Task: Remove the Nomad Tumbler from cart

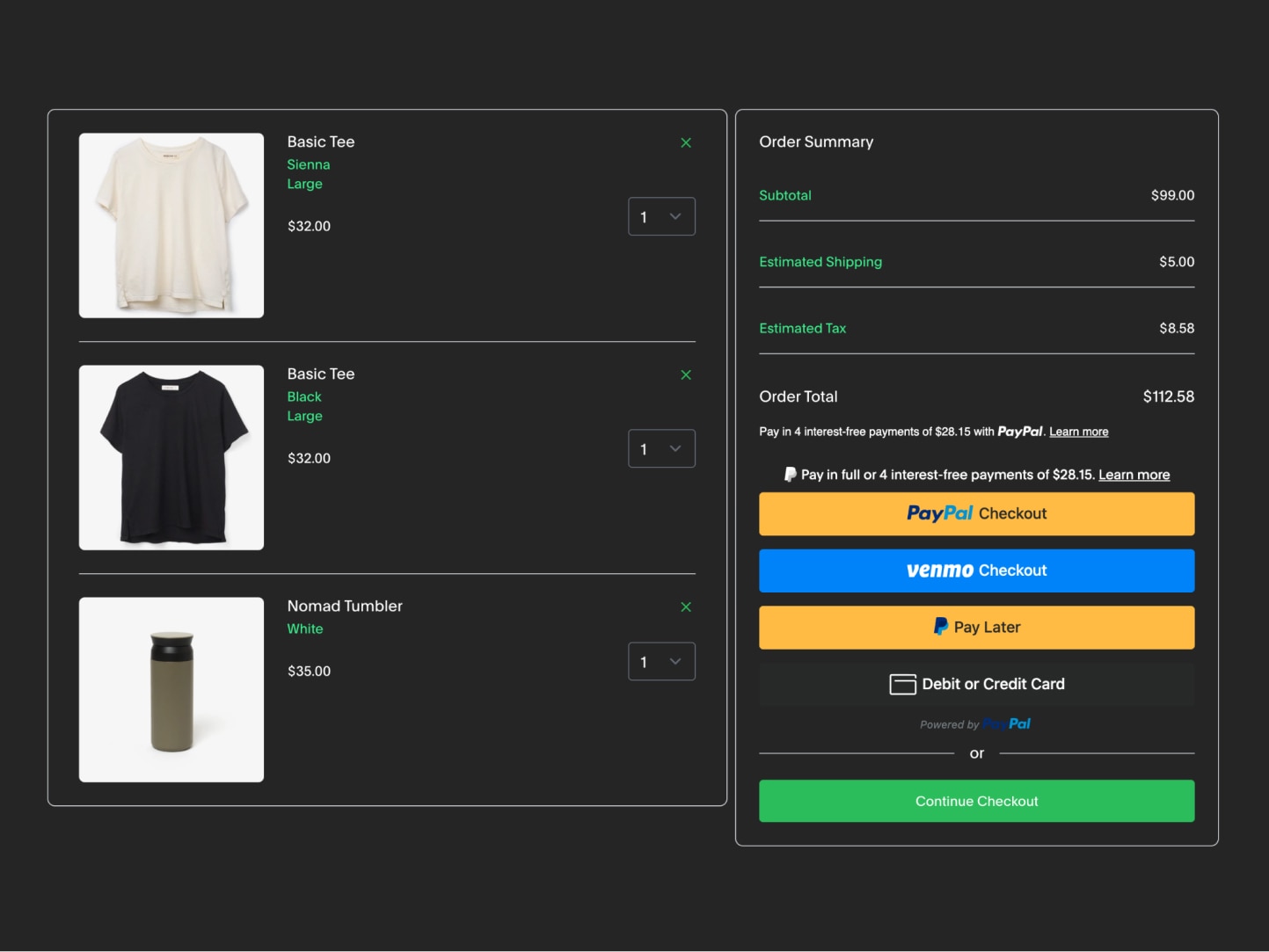Action: pyautogui.click(x=686, y=607)
